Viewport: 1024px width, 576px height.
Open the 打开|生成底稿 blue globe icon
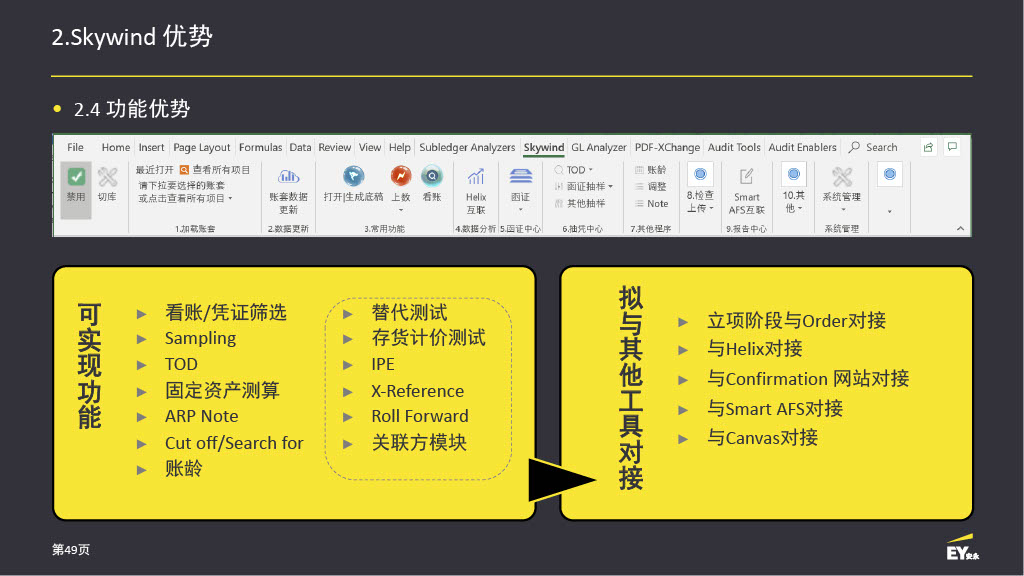point(353,176)
